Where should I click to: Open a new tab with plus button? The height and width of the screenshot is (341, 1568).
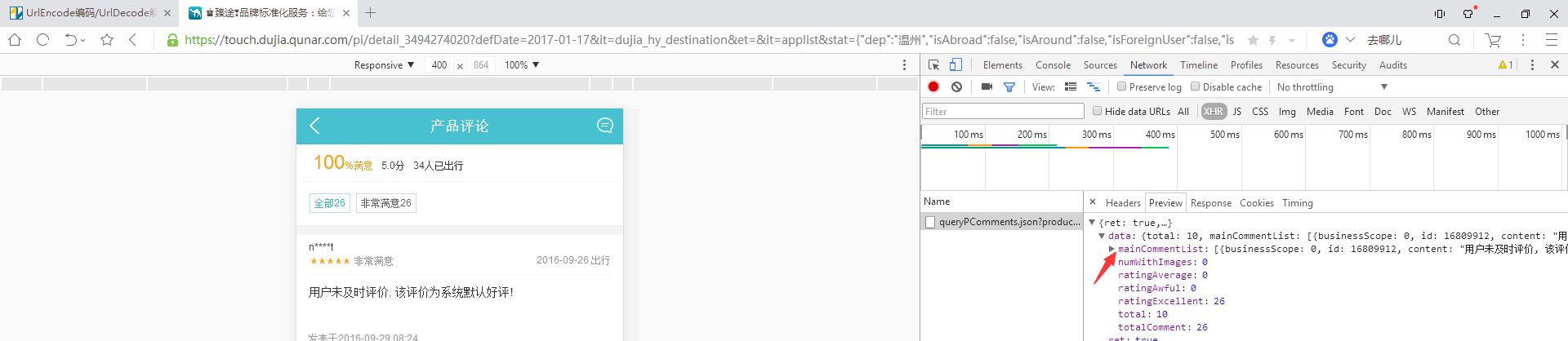(371, 12)
